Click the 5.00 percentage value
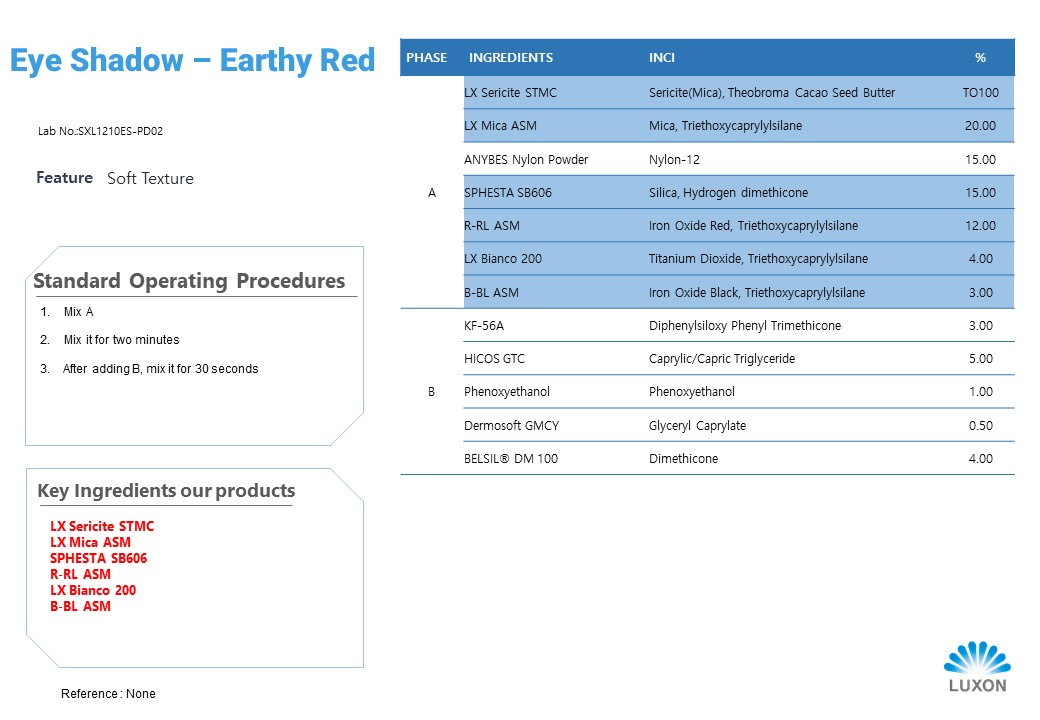Viewport: 1040px width, 720px height. pyautogui.click(x=980, y=359)
